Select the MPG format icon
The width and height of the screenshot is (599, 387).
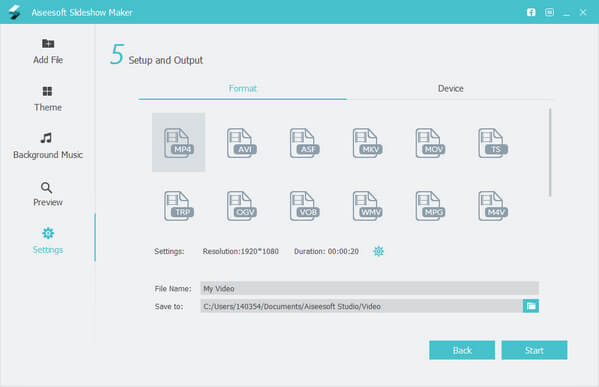(x=430, y=206)
